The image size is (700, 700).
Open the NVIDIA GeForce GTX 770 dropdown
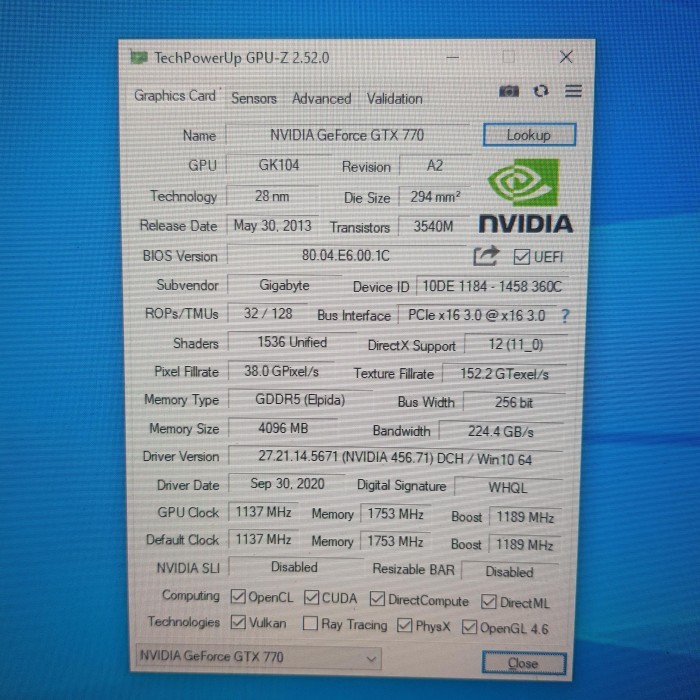(x=258, y=657)
